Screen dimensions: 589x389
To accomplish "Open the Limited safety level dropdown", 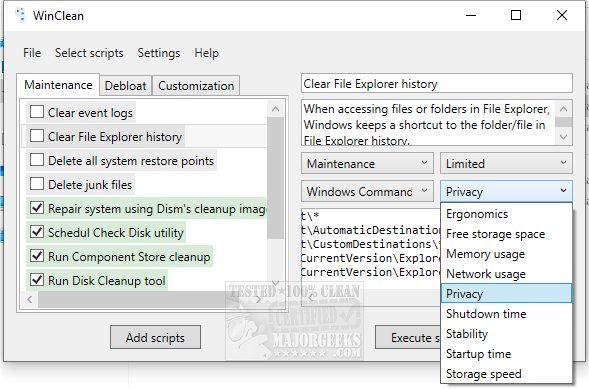I will pyautogui.click(x=506, y=163).
